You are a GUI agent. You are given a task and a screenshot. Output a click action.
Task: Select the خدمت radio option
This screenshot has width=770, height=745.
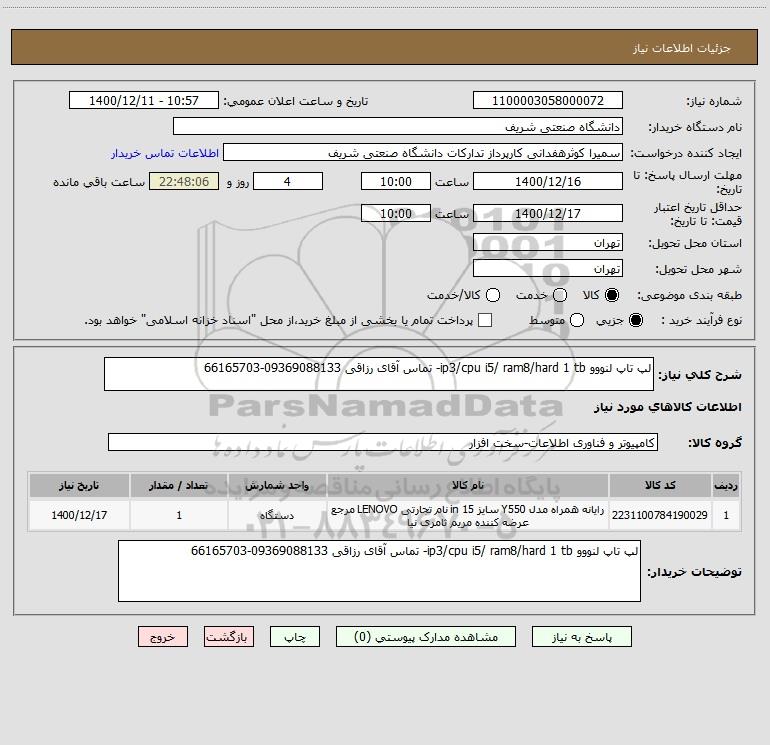560,295
